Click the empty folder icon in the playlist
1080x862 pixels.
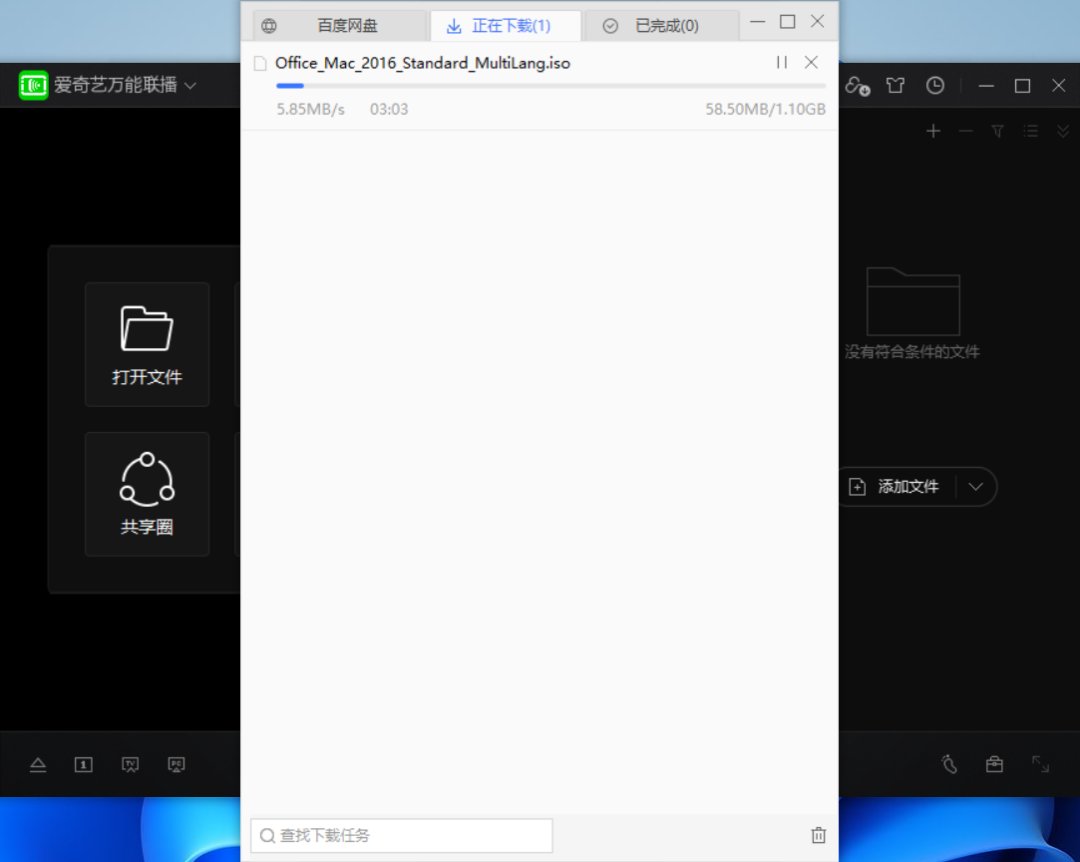913,301
